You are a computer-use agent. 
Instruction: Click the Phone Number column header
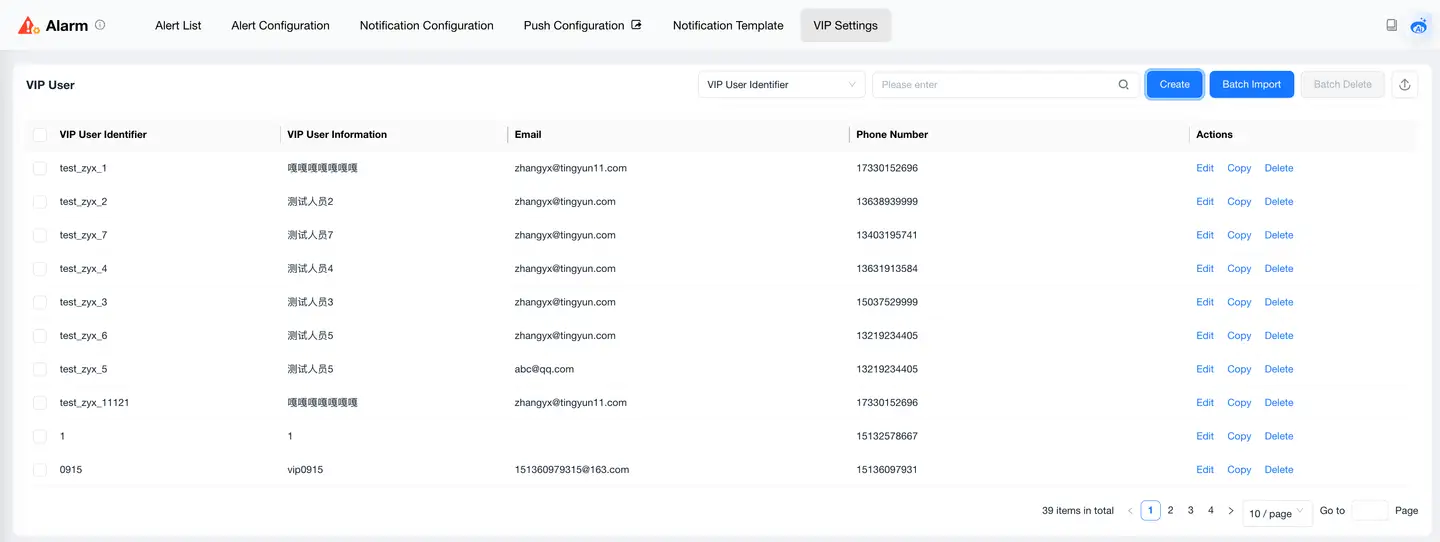tap(892, 135)
